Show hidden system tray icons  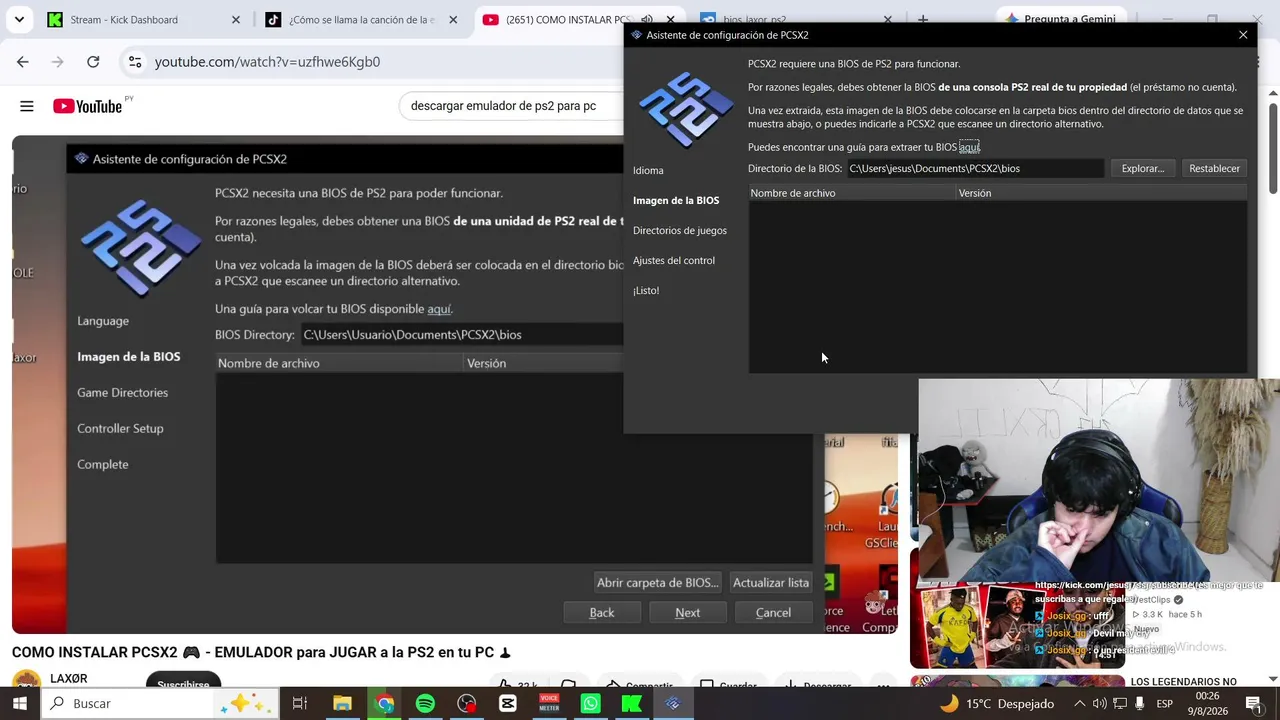(1079, 703)
